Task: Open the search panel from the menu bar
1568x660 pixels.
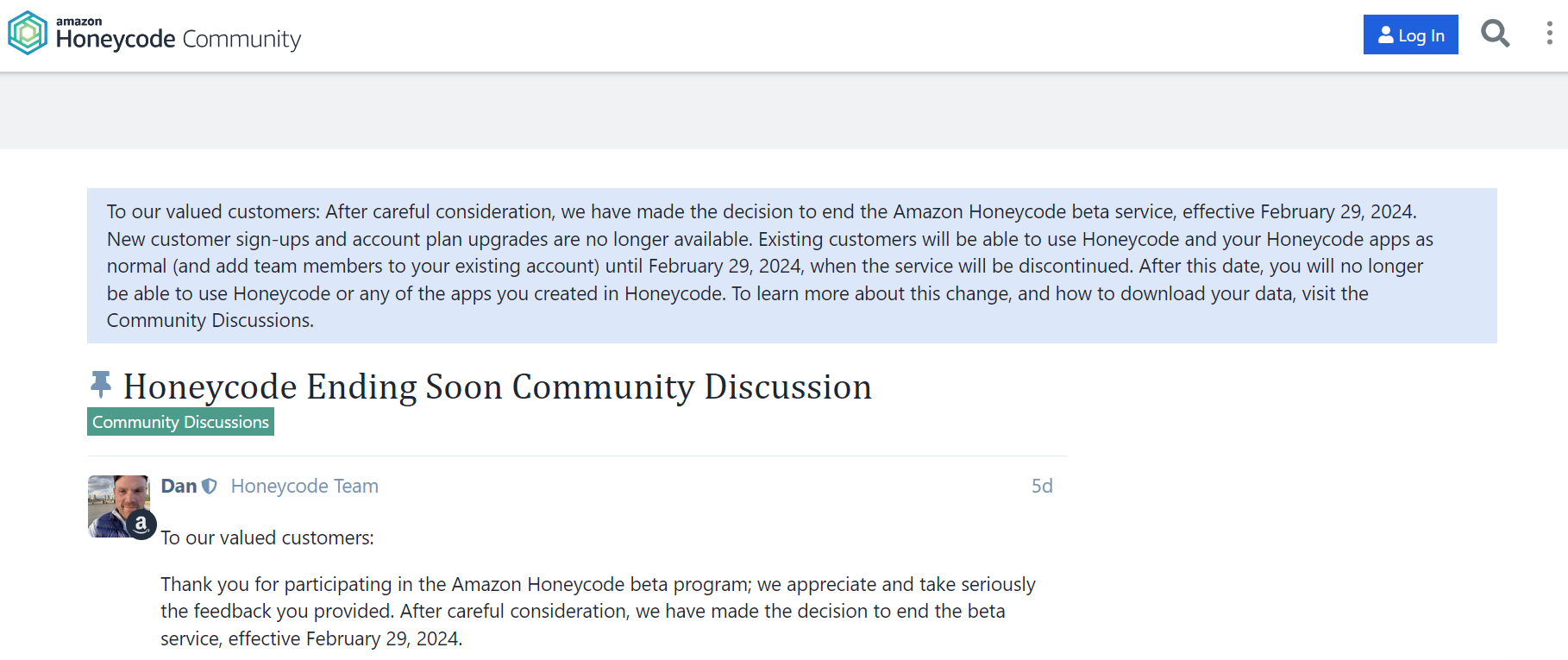Action: point(1495,34)
